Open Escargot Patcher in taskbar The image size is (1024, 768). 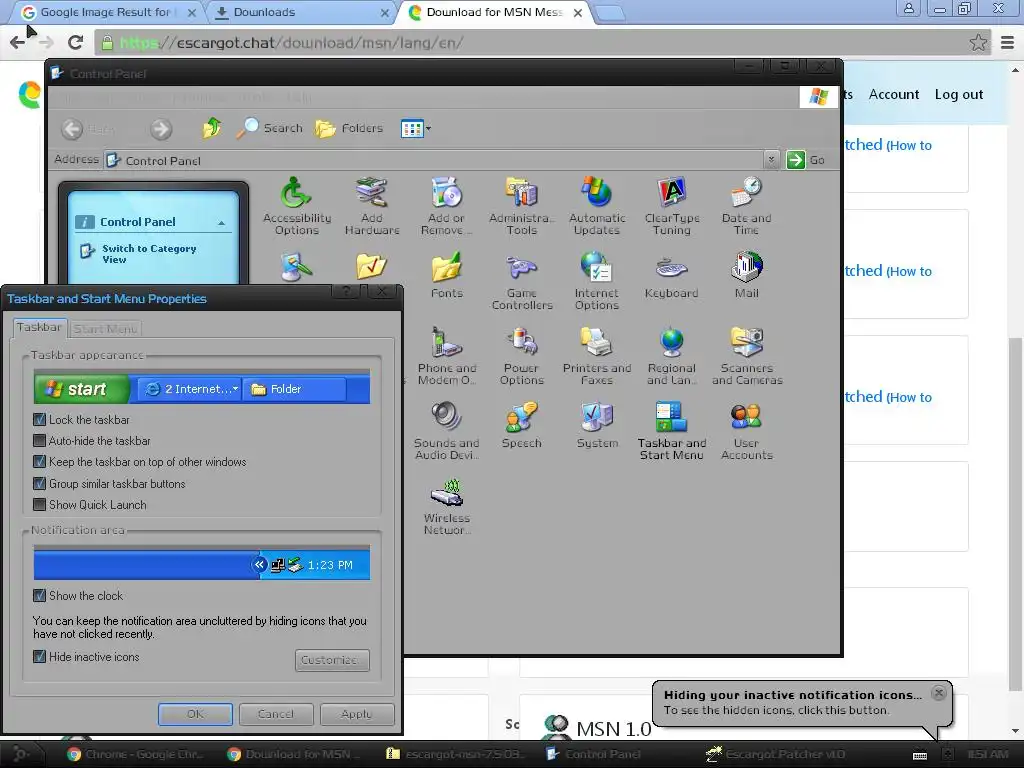pos(776,754)
